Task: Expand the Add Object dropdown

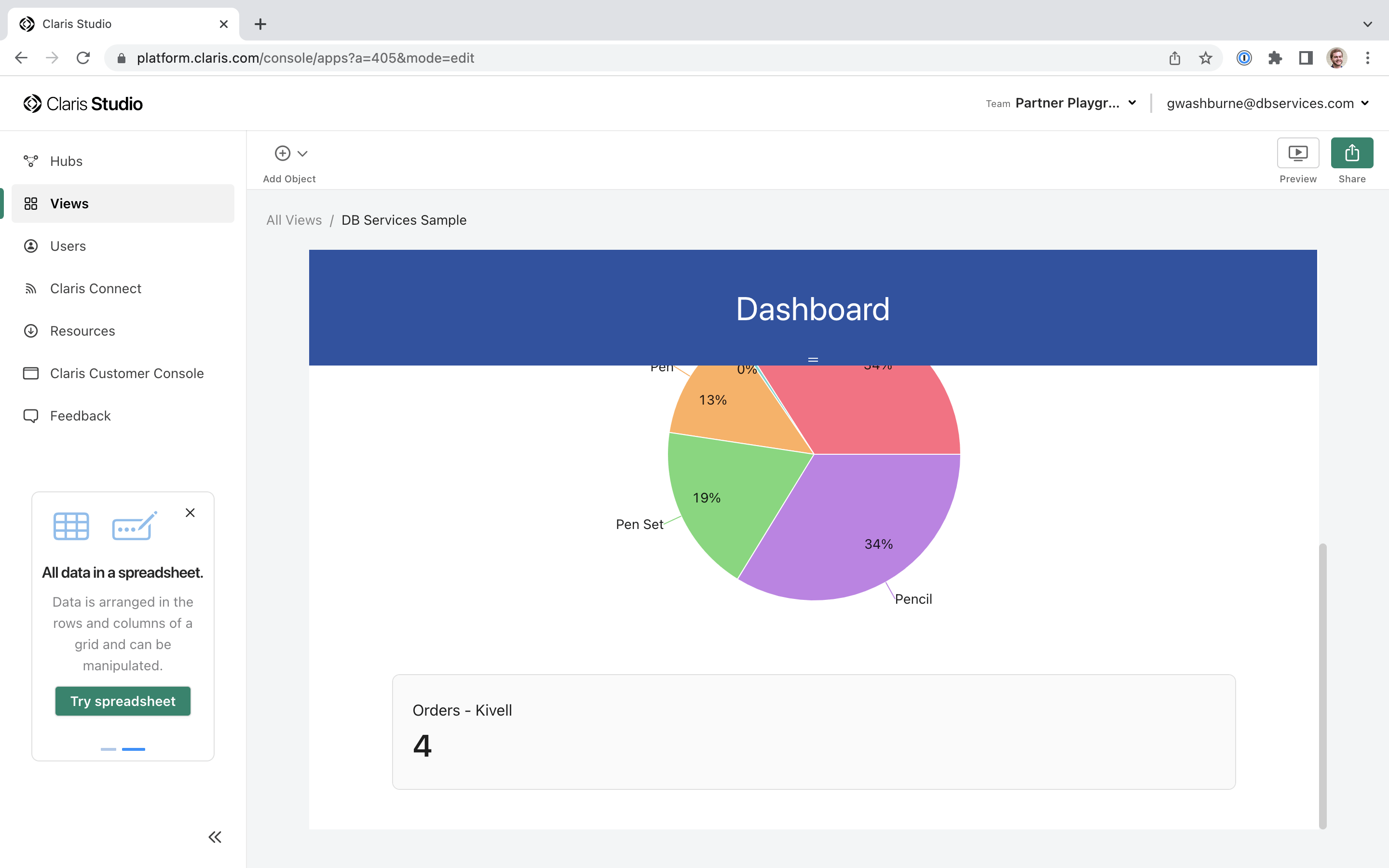Action: pyautogui.click(x=302, y=152)
